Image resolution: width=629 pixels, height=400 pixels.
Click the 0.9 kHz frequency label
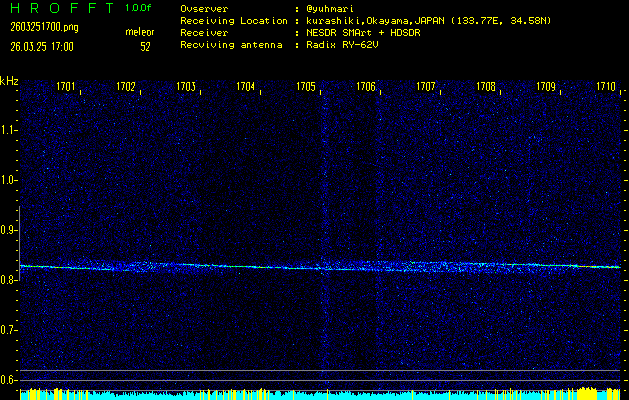click(7, 230)
